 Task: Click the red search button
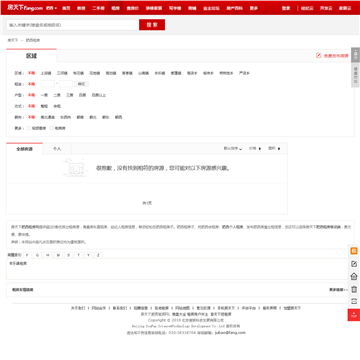tap(152, 25)
